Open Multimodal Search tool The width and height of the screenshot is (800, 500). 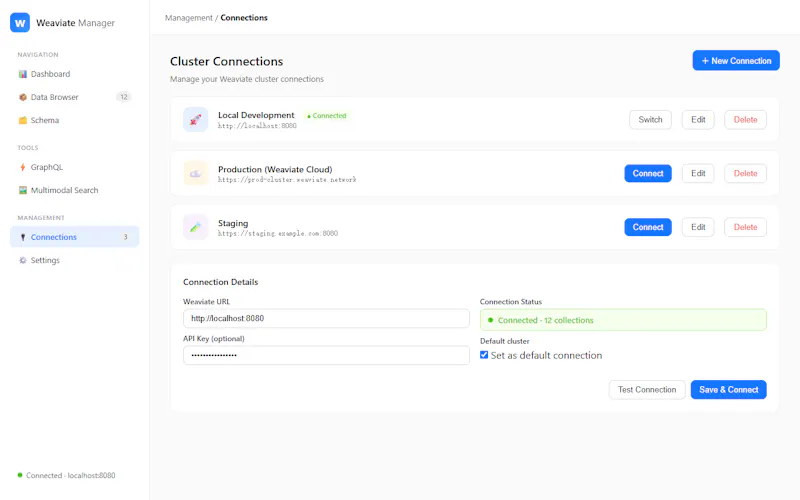click(74, 190)
